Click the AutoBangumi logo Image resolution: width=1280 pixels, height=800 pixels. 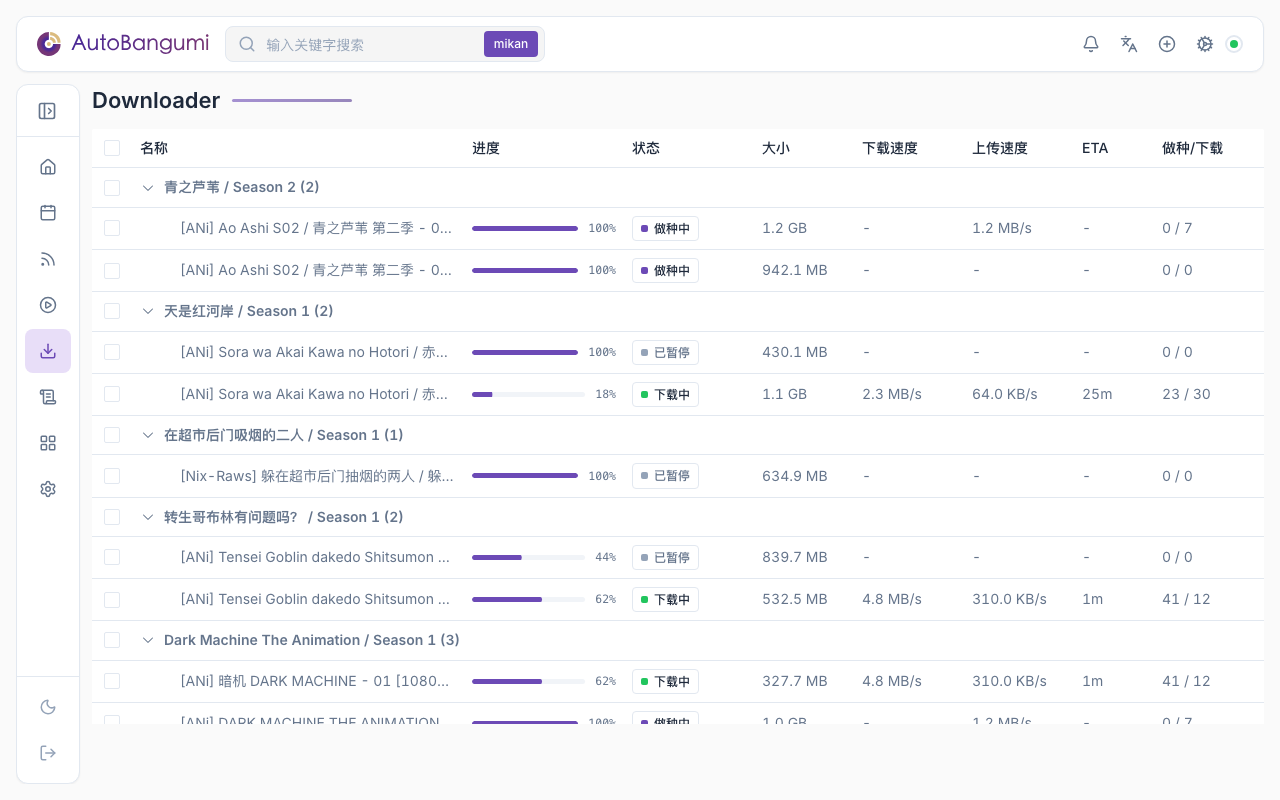(123, 44)
